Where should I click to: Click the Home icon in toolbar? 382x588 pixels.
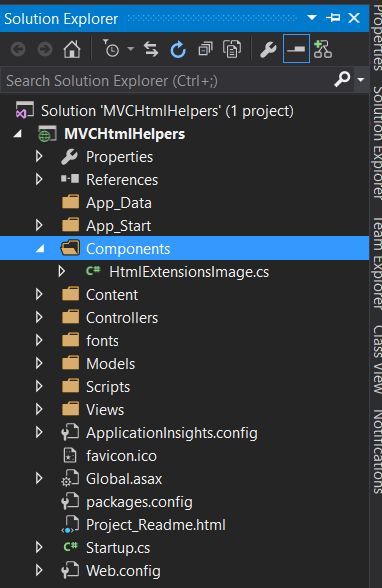[x=72, y=49]
